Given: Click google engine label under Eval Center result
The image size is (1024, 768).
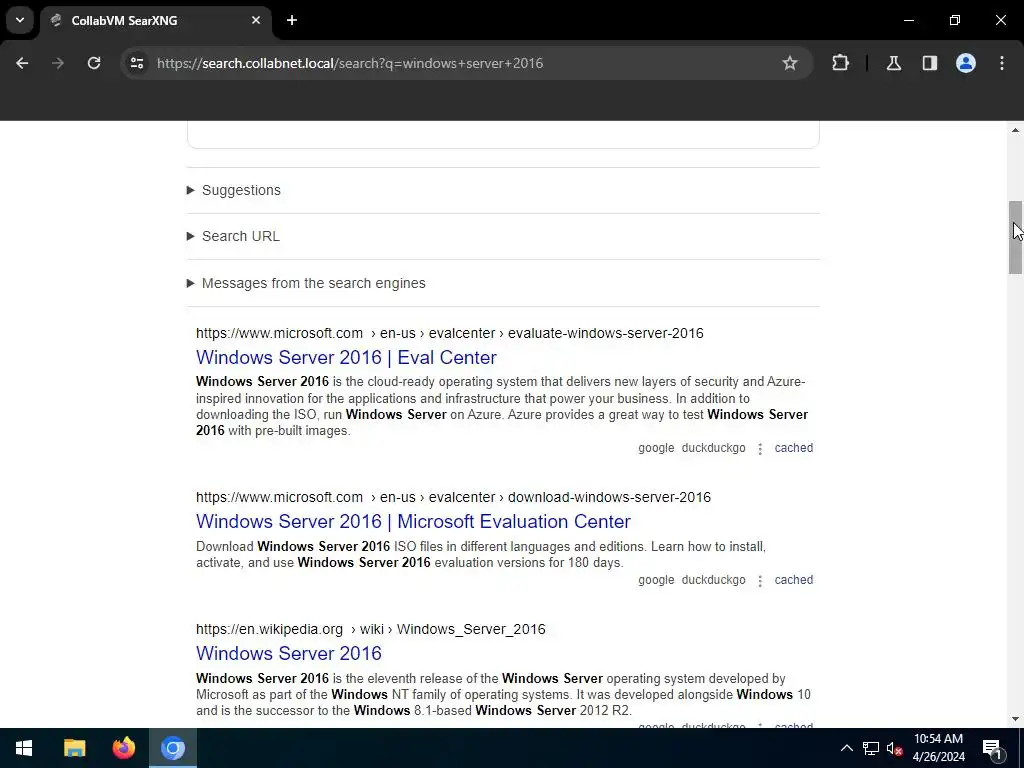Looking at the screenshot, I should click(656, 448).
